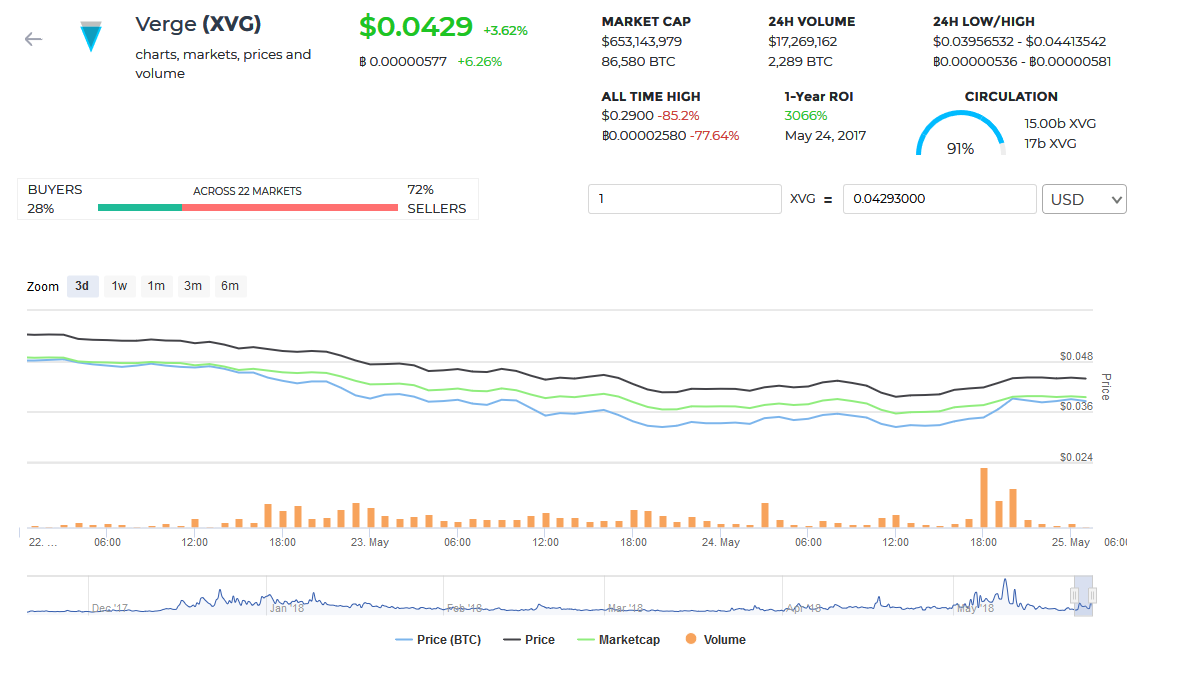
Task: Focus the XVG amount input field
Action: point(685,198)
